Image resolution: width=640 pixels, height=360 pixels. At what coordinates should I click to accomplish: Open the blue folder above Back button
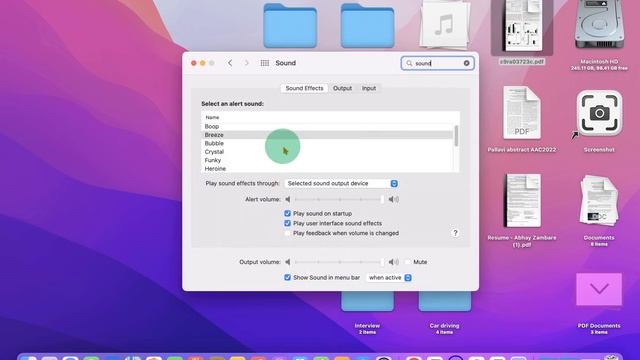point(290,25)
